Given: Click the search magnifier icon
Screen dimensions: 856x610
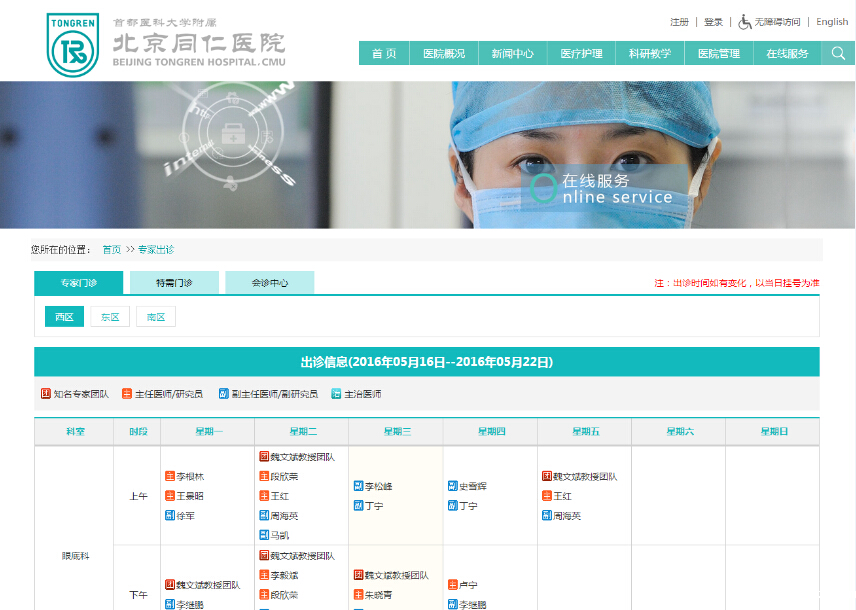Looking at the screenshot, I should coord(838,52).
